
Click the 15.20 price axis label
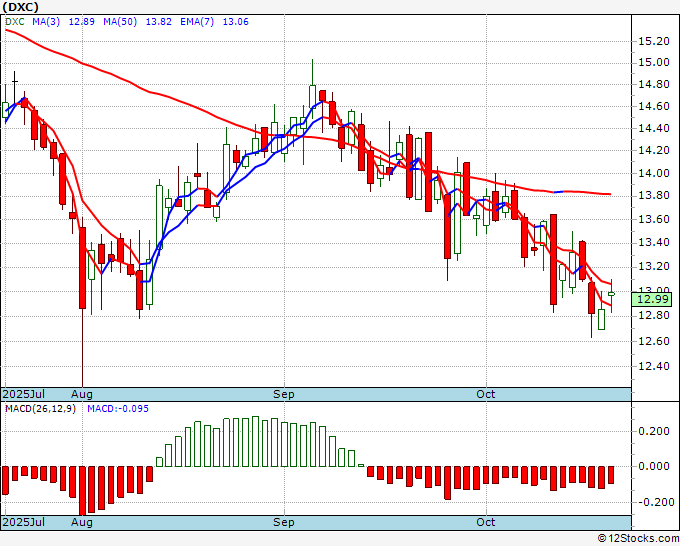[654, 42]
